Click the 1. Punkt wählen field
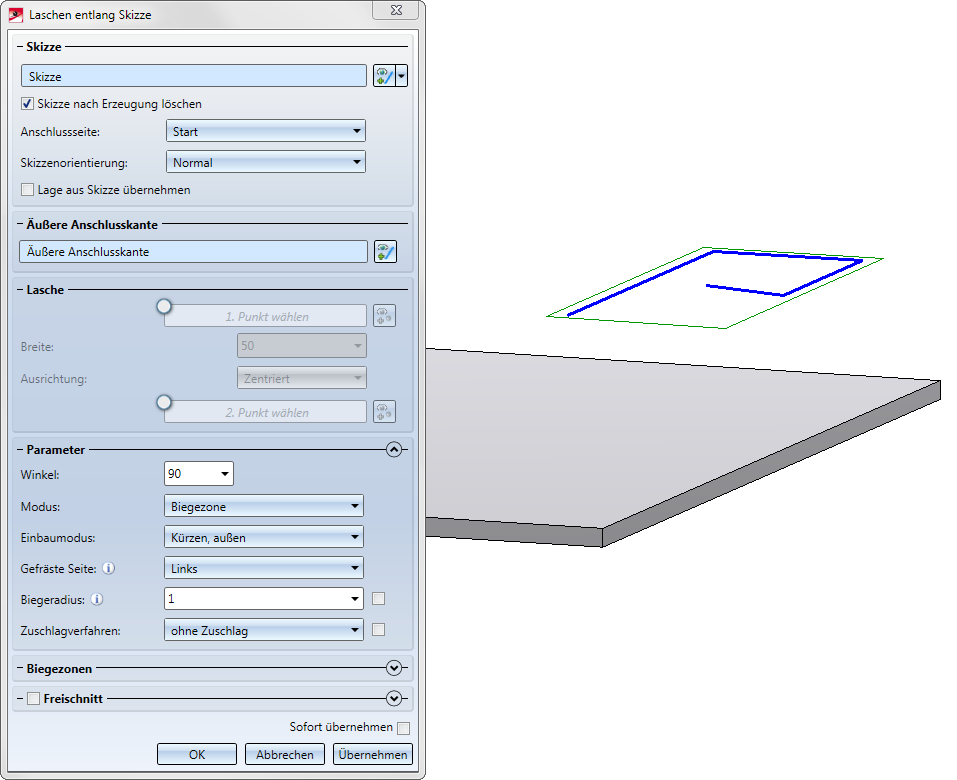 266,316
